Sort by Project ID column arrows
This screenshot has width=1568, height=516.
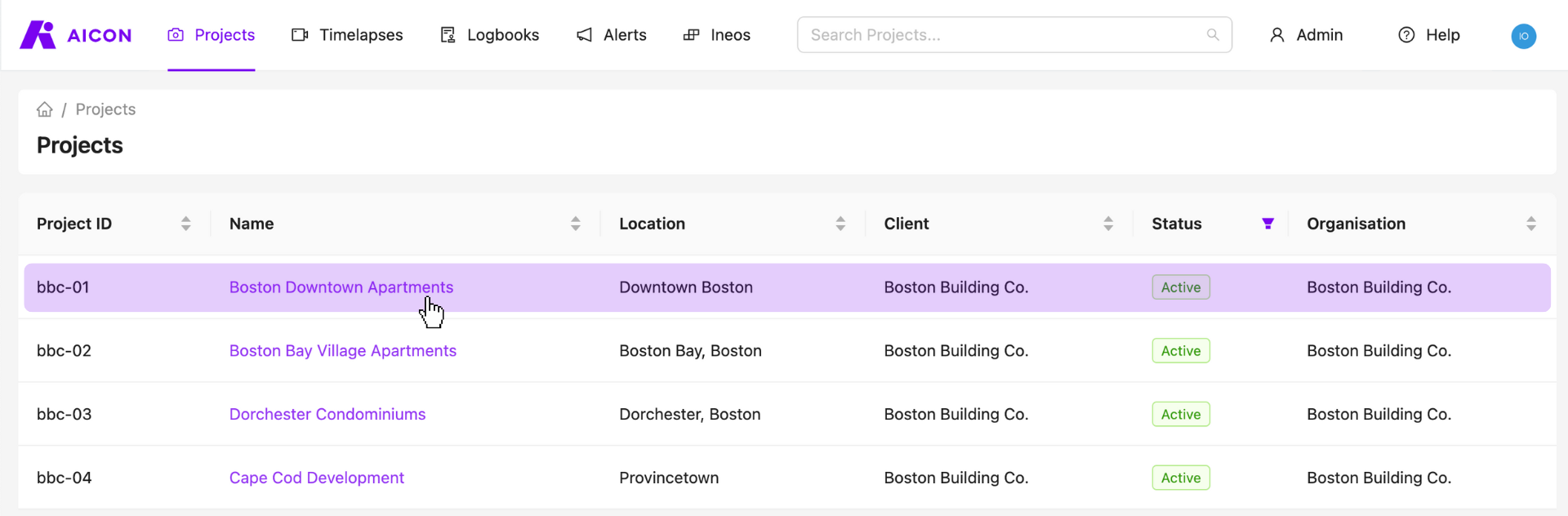(186, 224)
